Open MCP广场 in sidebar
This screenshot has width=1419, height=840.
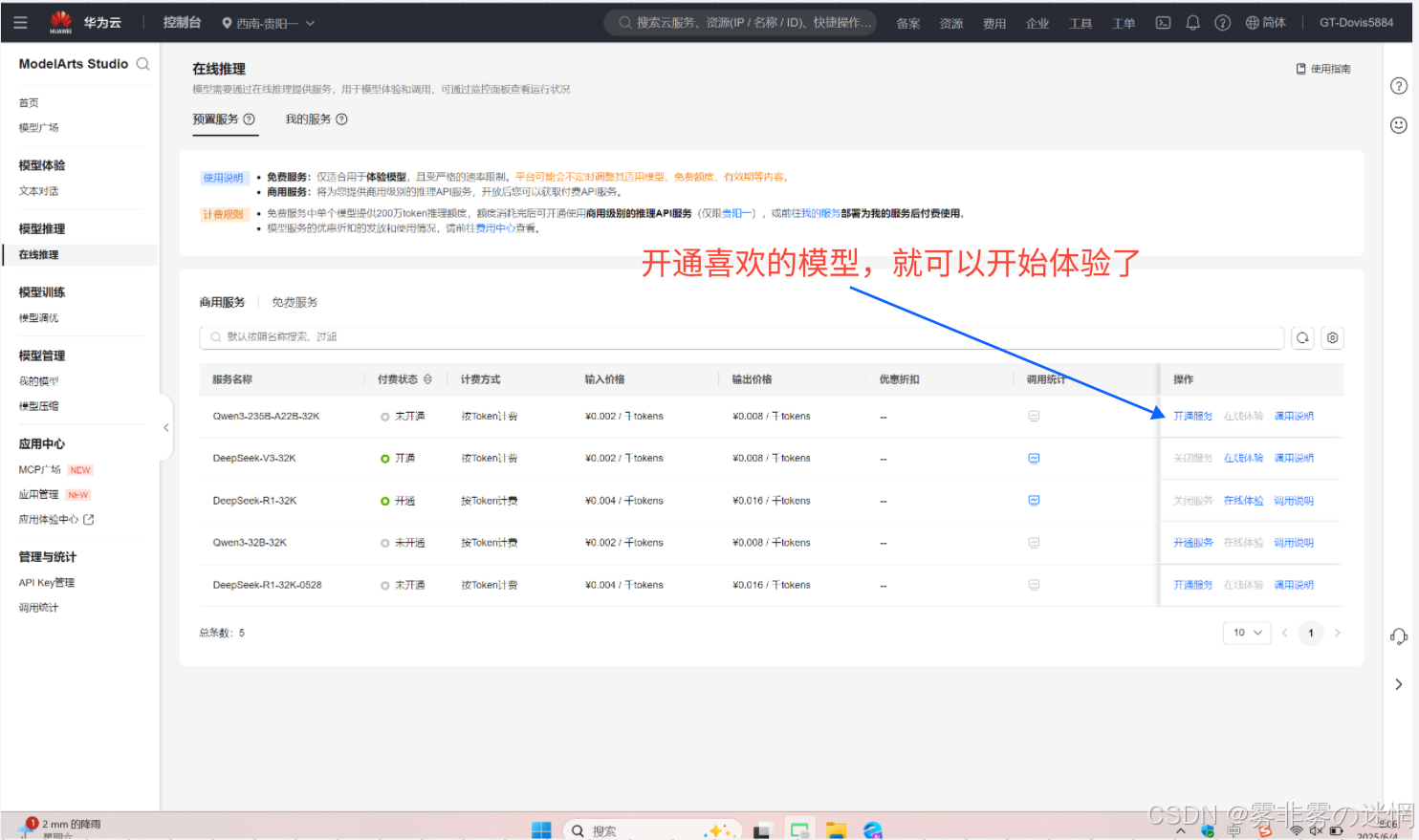tap(39, 470)
